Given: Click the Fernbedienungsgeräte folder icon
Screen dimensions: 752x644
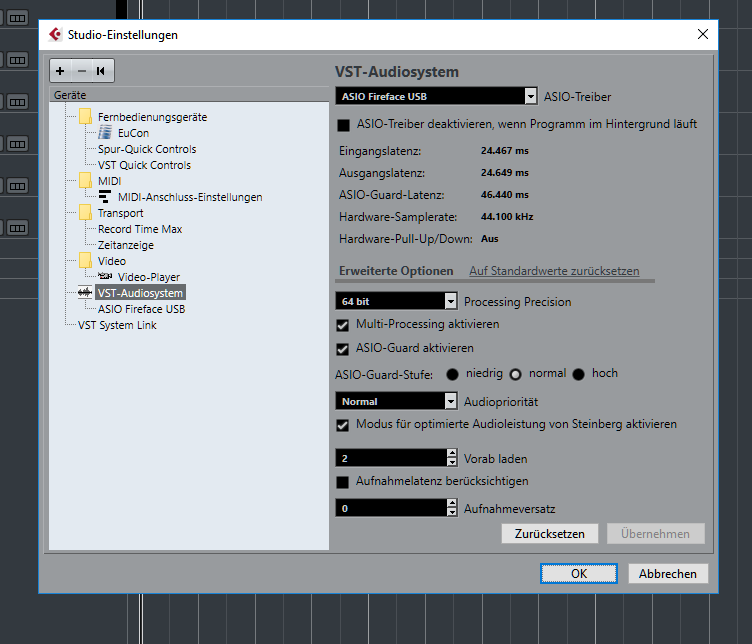Looking at the screenshot, I should click(85, 117).
